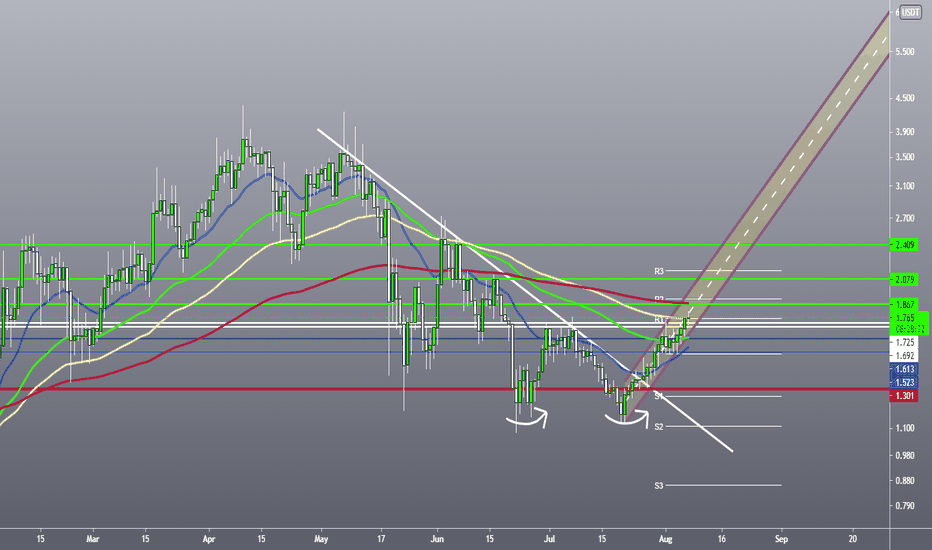Click the Jun label on time axis
This screenshot has height=550, width=932.
point(437,539)
